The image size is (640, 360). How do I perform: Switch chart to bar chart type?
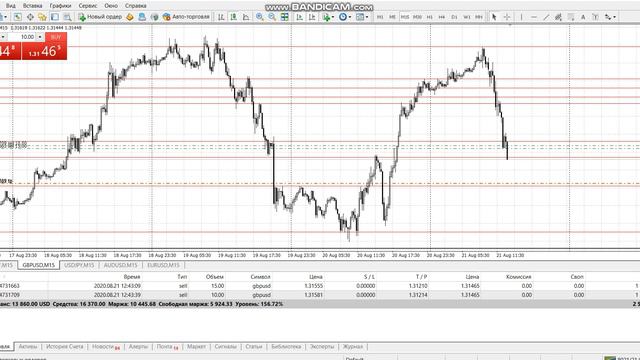(x=221, y=17)
